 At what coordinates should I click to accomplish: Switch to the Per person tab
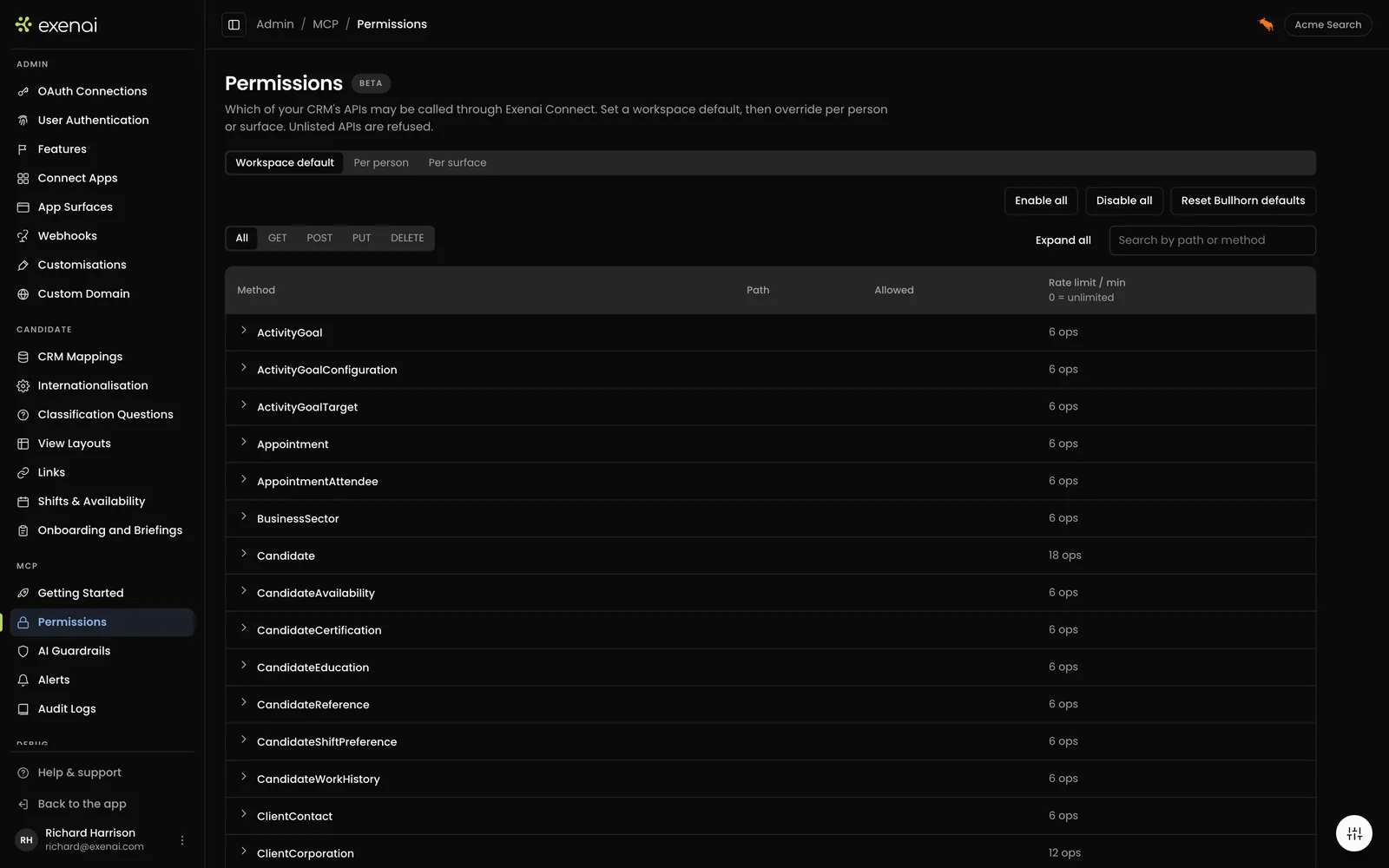tap(381, 163)
